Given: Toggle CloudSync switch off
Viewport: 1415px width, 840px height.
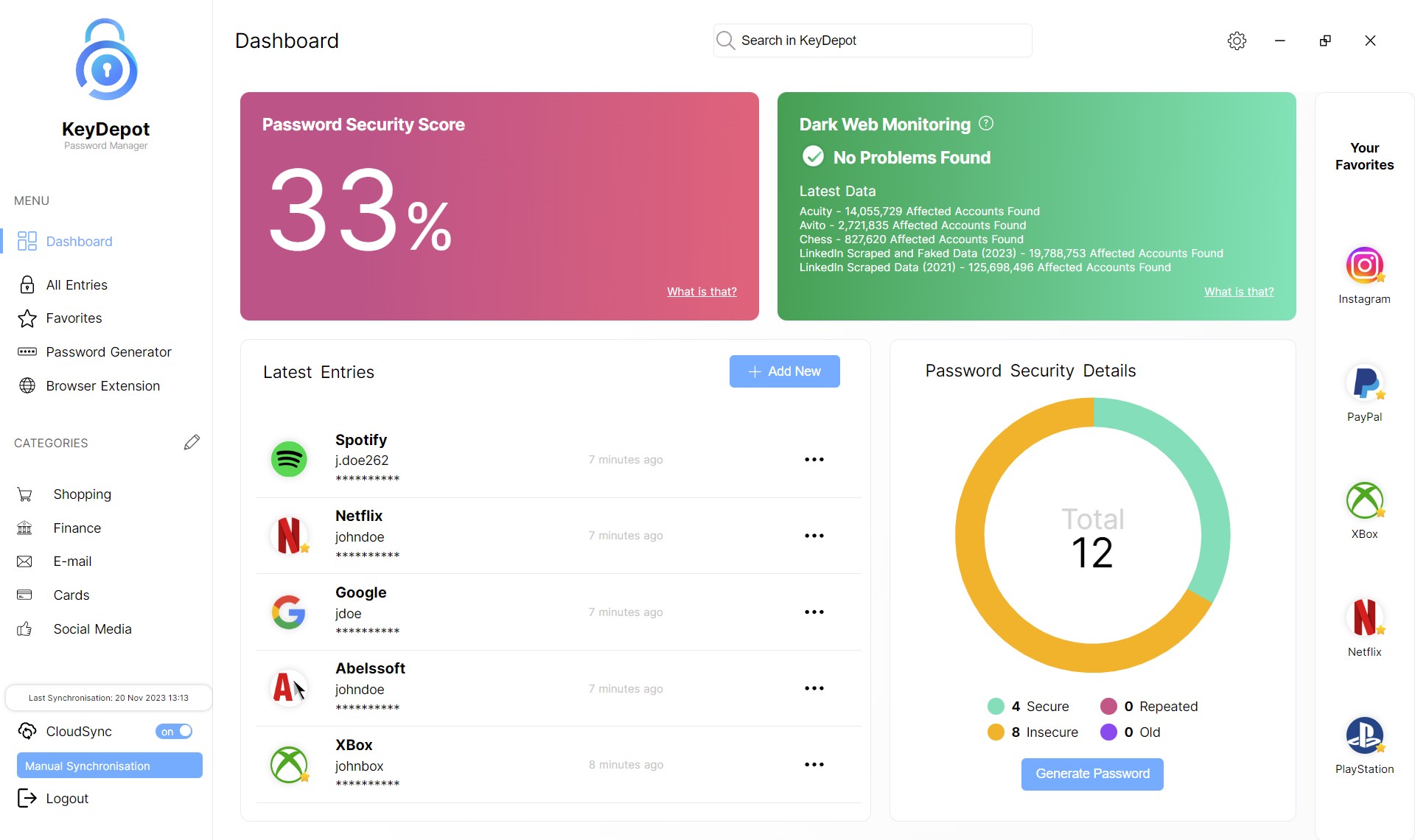Looking at the screenshot, I should point(175,731).
